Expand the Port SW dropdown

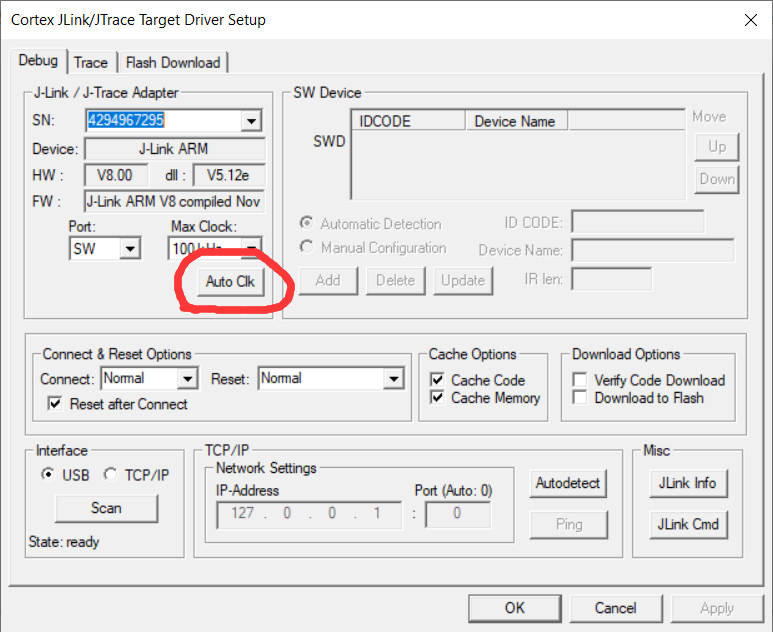click(x=130, y=248)
